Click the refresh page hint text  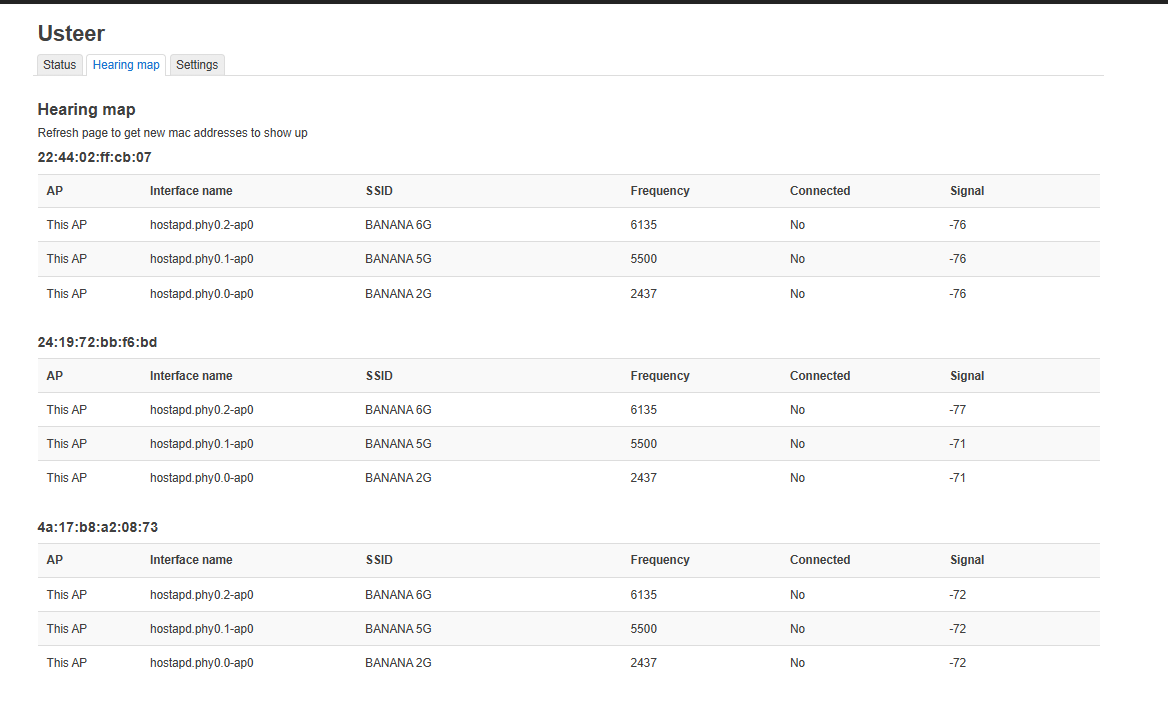172,133
